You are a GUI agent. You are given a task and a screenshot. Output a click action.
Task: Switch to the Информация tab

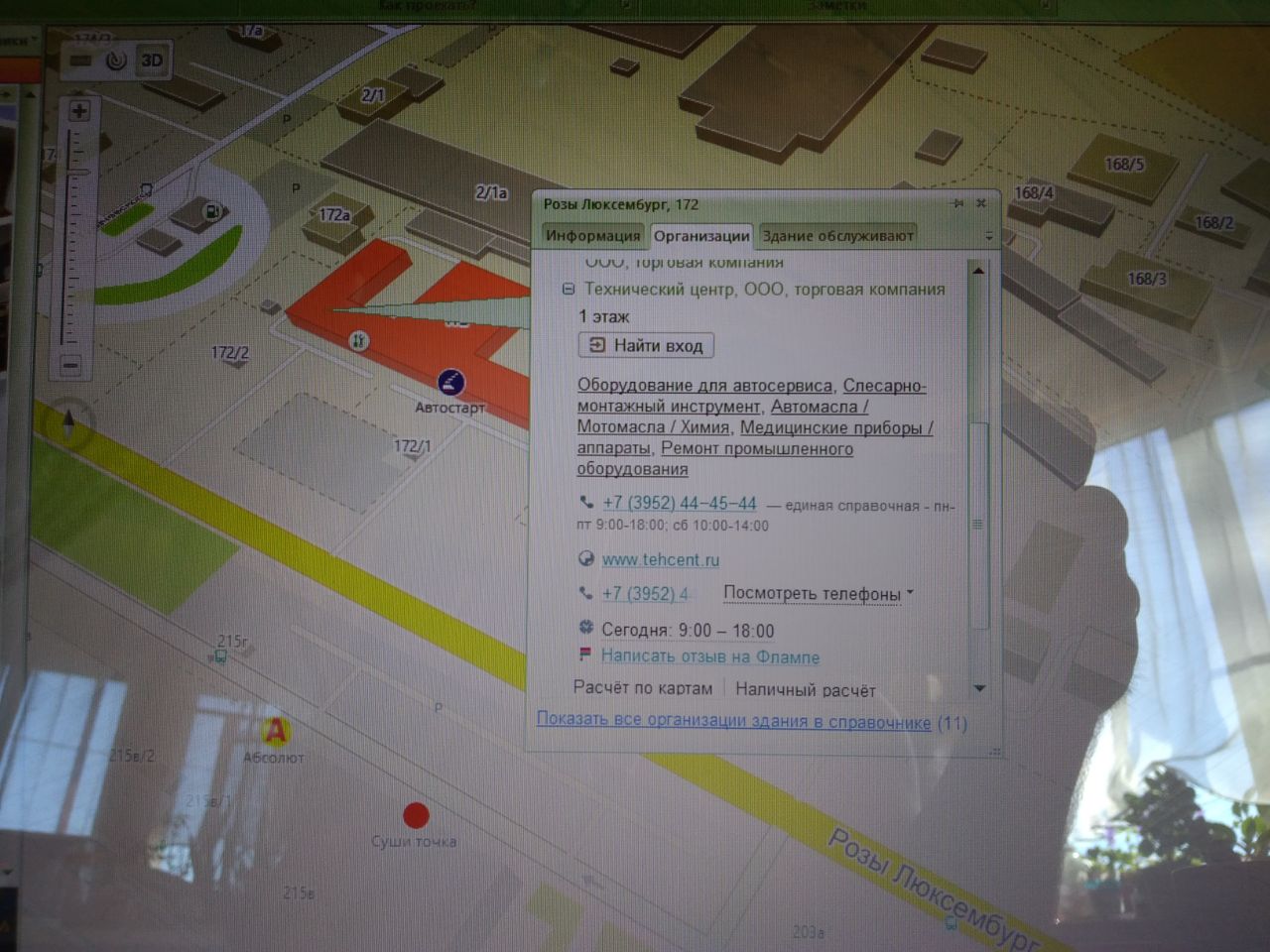tap(592, 236)
